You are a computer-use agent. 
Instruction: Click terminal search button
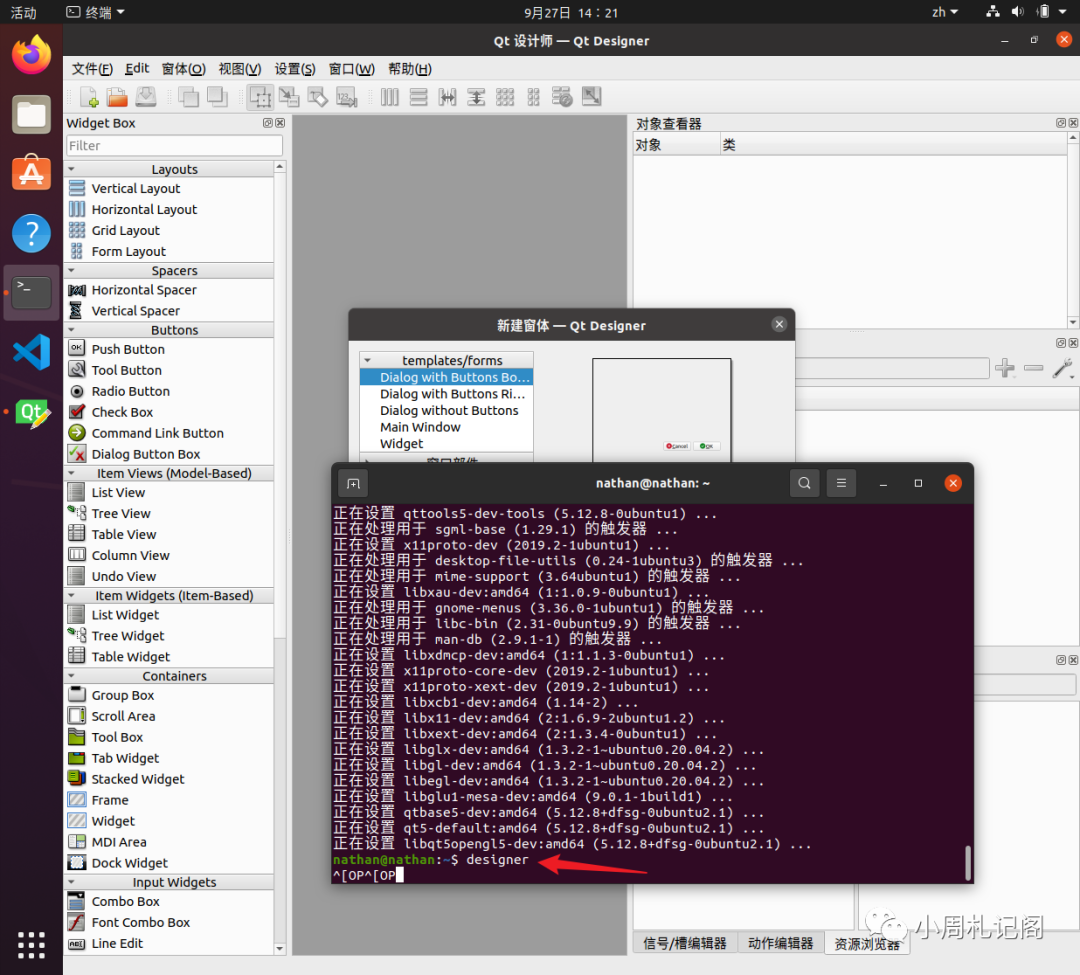click(x=804, y=483)
